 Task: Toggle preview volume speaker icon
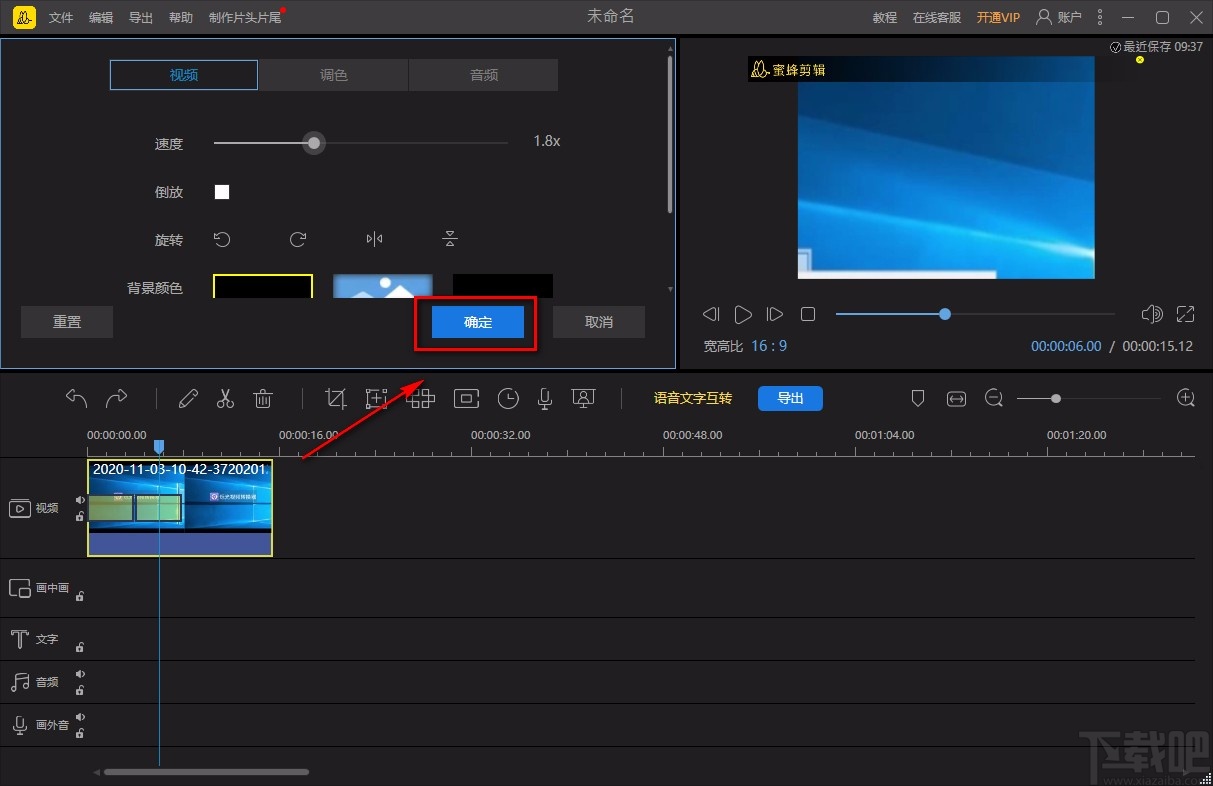(x=1152, y=314)
